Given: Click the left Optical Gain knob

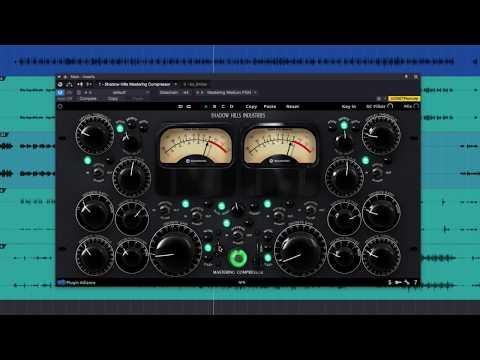Looking at the screenshot, I should pyautogui.click(x=132, y=177).
